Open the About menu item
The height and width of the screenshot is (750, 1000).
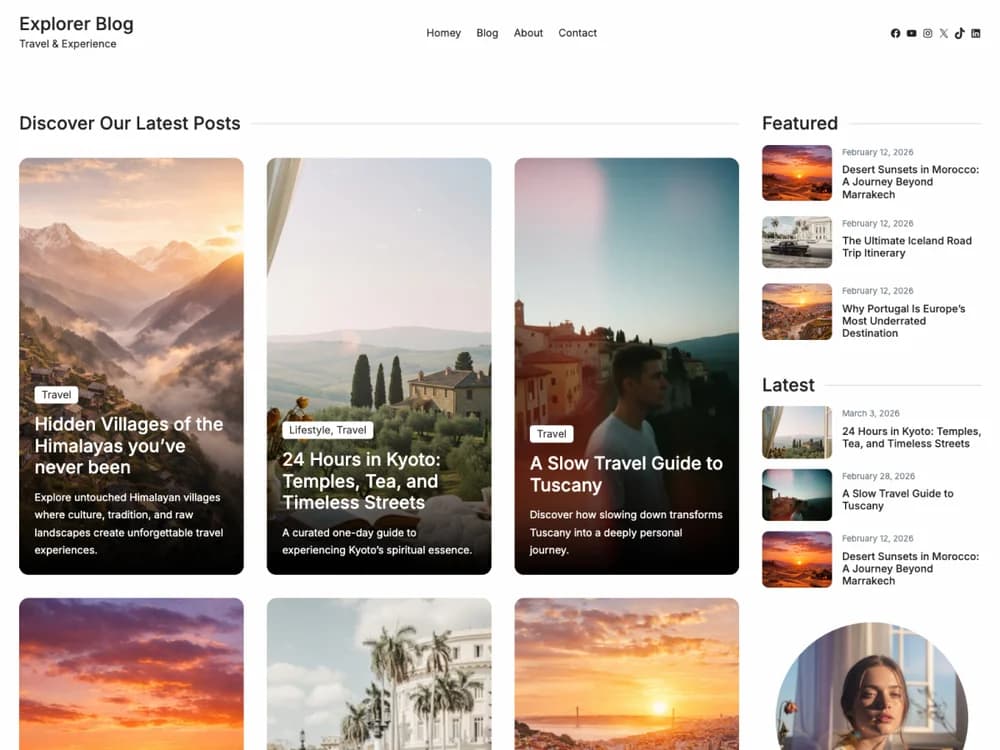point(528,33)
